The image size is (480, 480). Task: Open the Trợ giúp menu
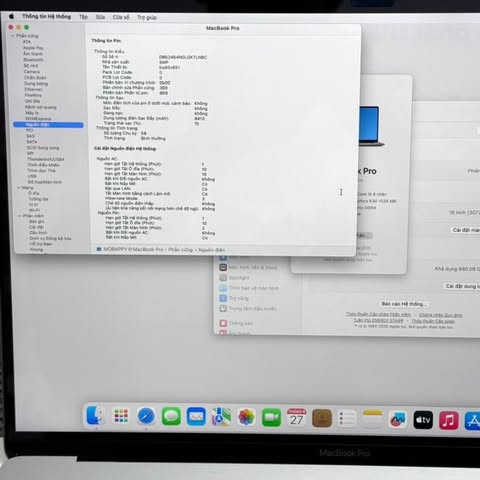tap(147, 17)
